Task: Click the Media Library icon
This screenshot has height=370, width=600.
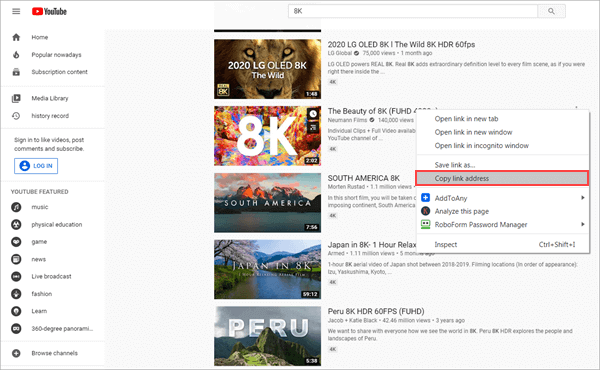Action: pos(16,98)
